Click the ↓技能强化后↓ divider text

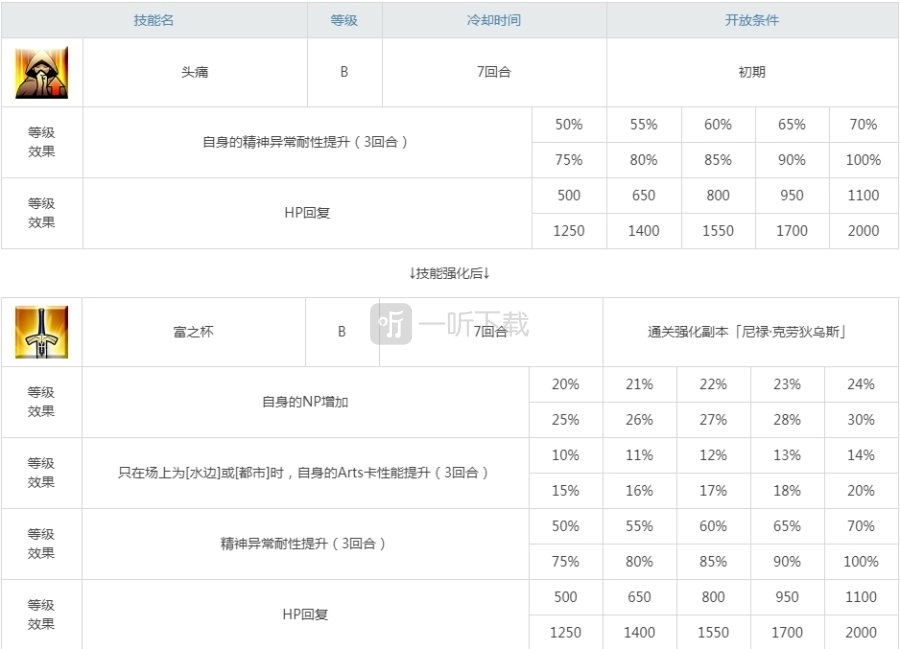pyautogui.click(x=449, y=273)
